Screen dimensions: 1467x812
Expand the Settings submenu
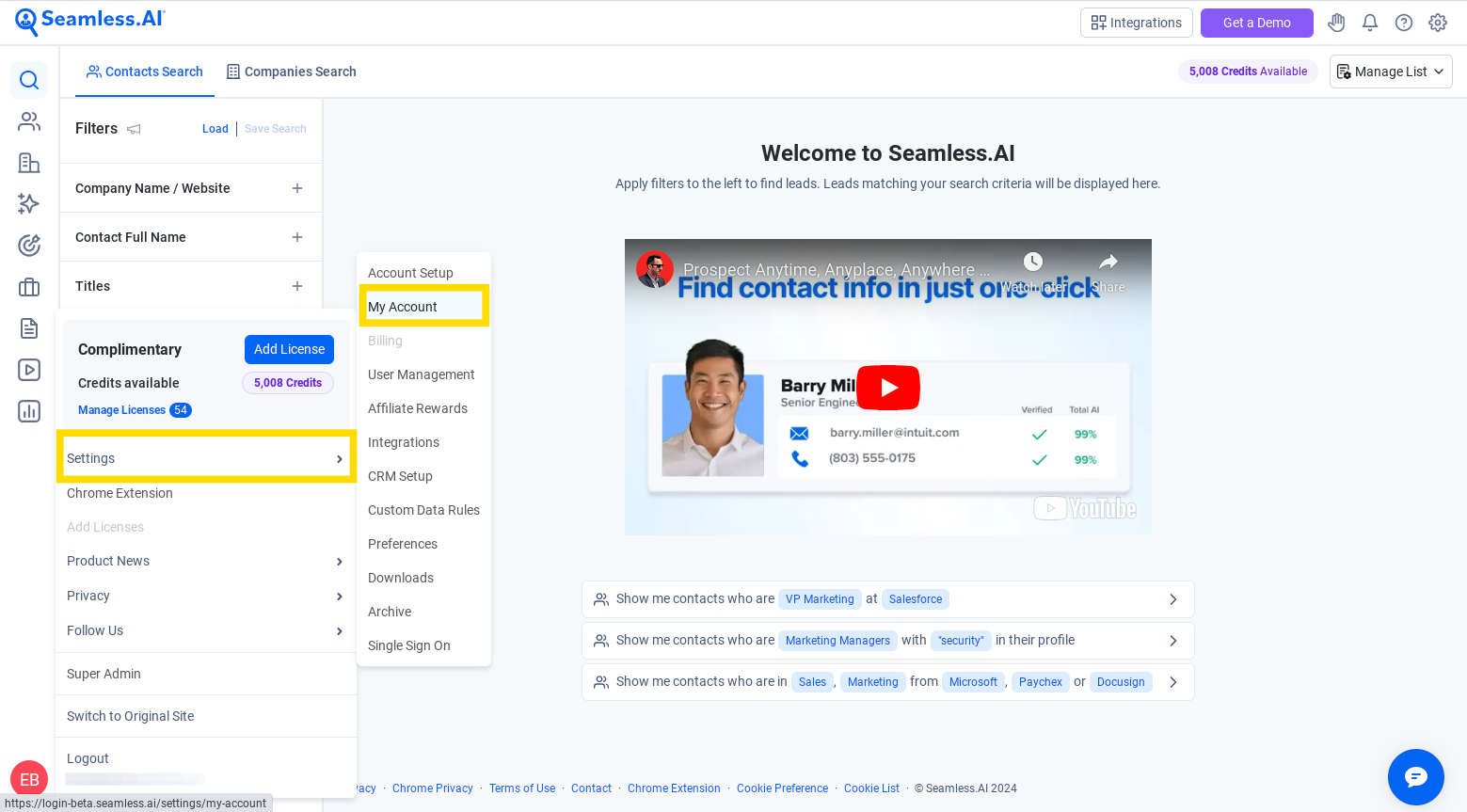coord(204,458)
